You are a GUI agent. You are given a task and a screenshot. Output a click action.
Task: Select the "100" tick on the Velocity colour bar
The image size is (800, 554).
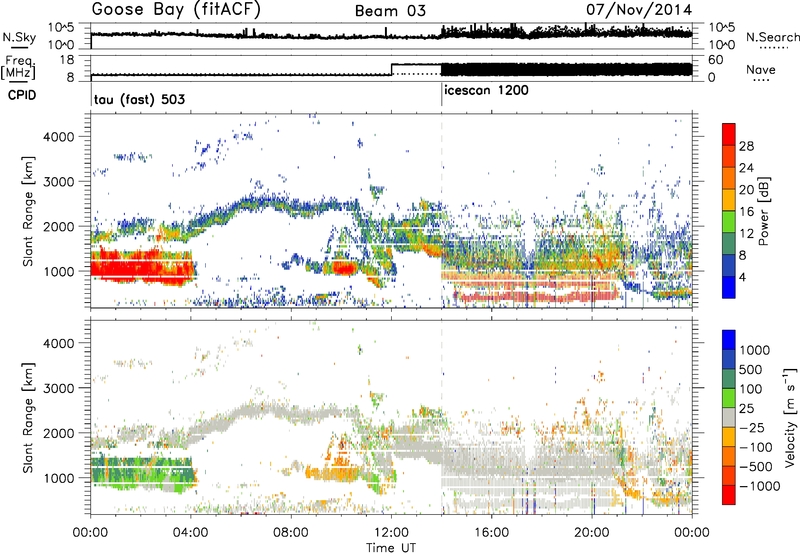click(x=751, y=389)
